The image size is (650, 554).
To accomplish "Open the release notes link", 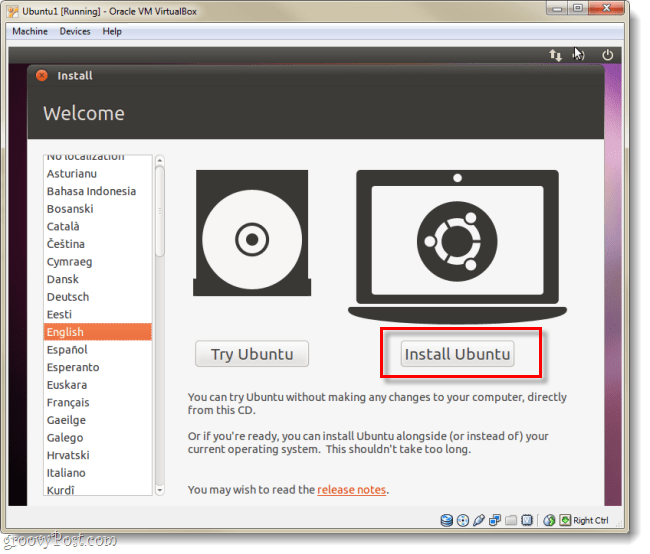I will click(352, 490).
